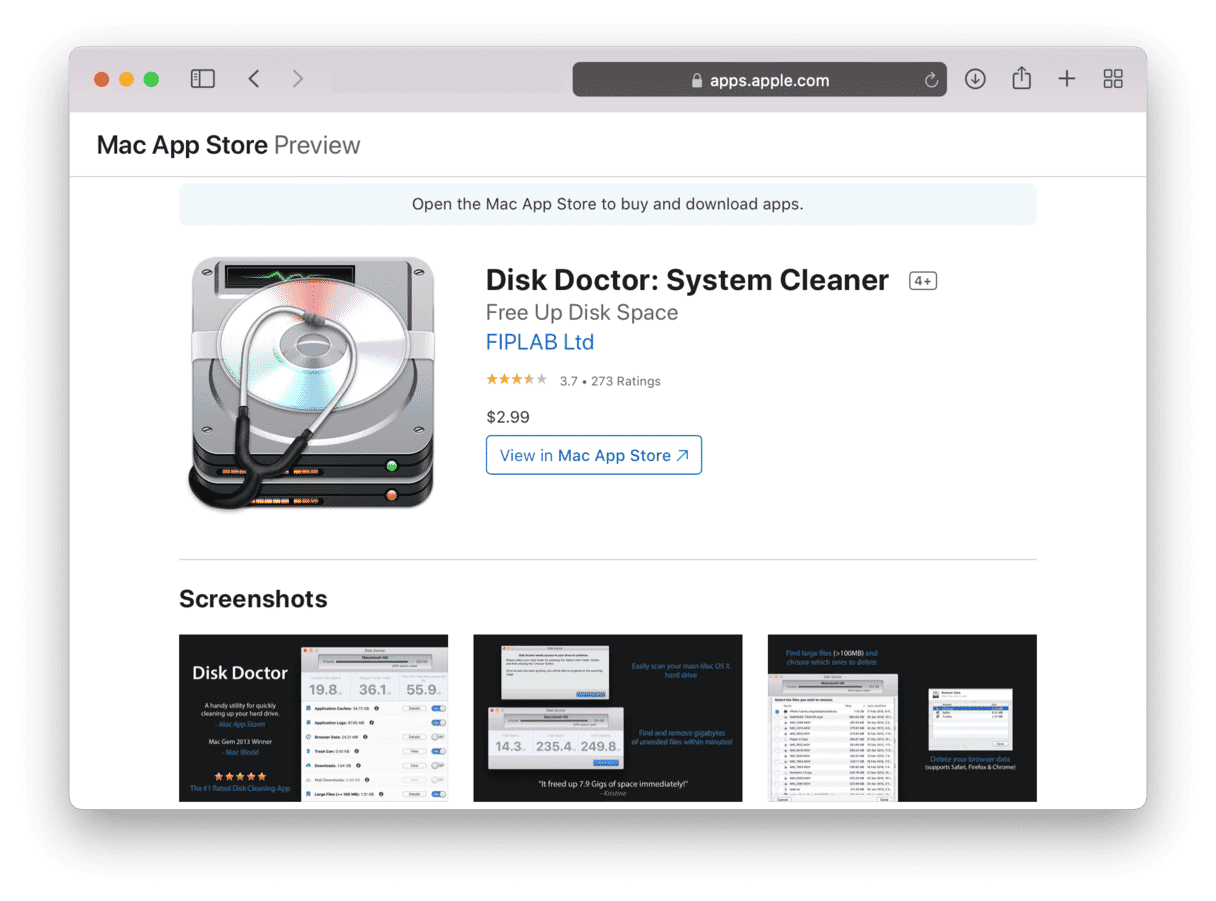The image size is (1216, 901).
Task: Click the Disk Doctor app icon
Action: tap(312, 382)
